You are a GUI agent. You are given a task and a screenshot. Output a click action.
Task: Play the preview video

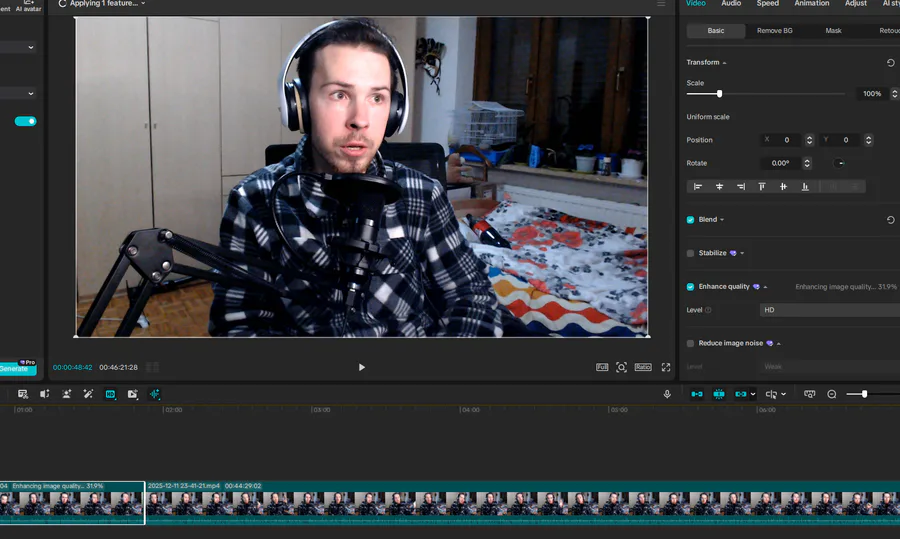pyautogui.click(x=362, y=367)
